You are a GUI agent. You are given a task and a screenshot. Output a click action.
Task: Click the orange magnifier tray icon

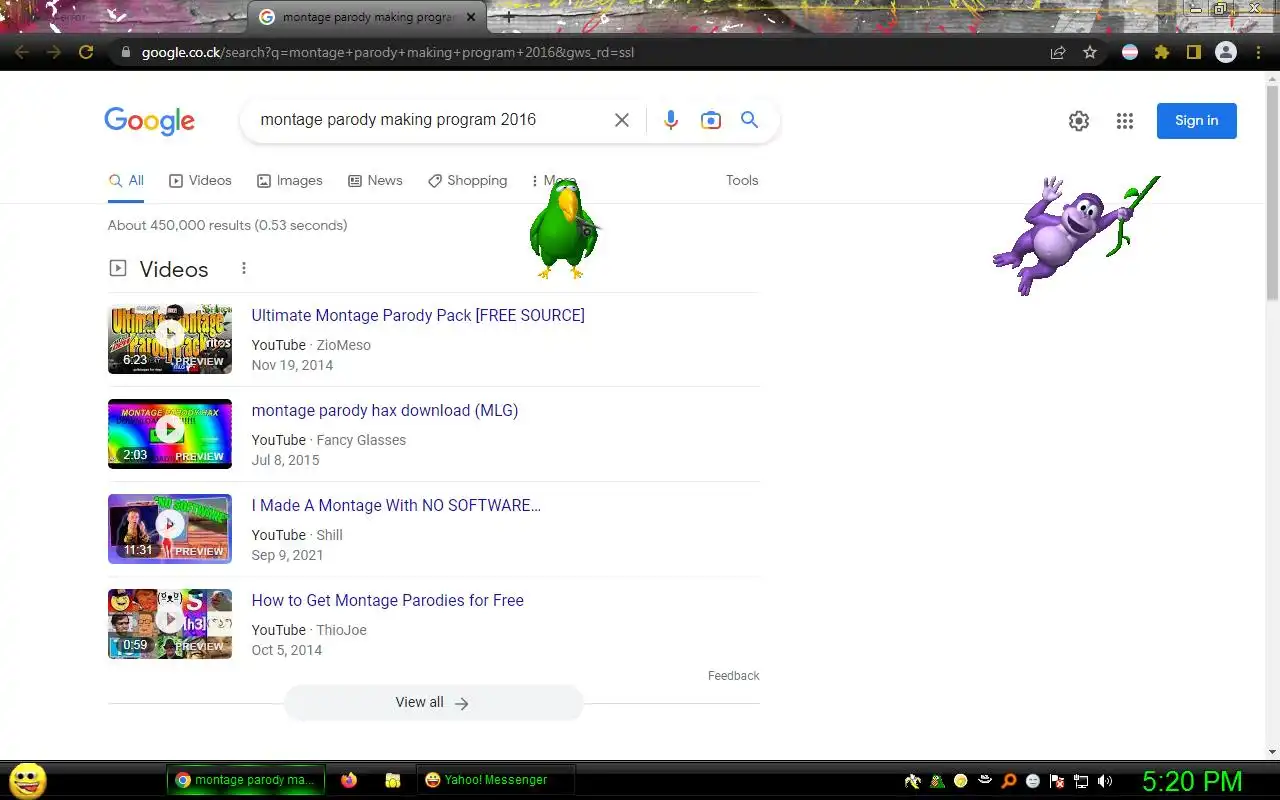[1009, 781]
